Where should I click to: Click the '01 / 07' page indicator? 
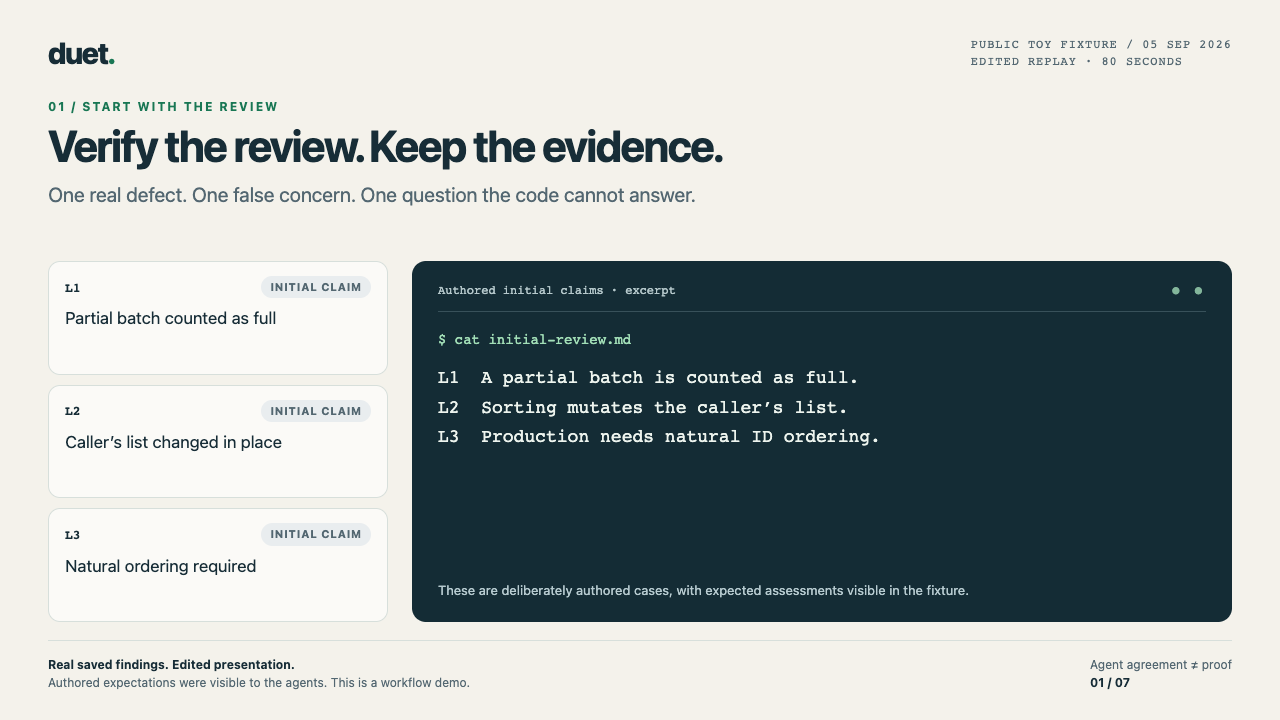pos(1110,683)
